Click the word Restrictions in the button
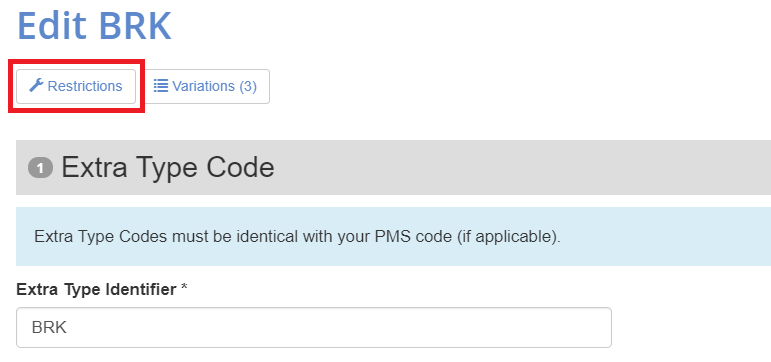The width and height of the screenshot is (771, 362). [85, 86]
